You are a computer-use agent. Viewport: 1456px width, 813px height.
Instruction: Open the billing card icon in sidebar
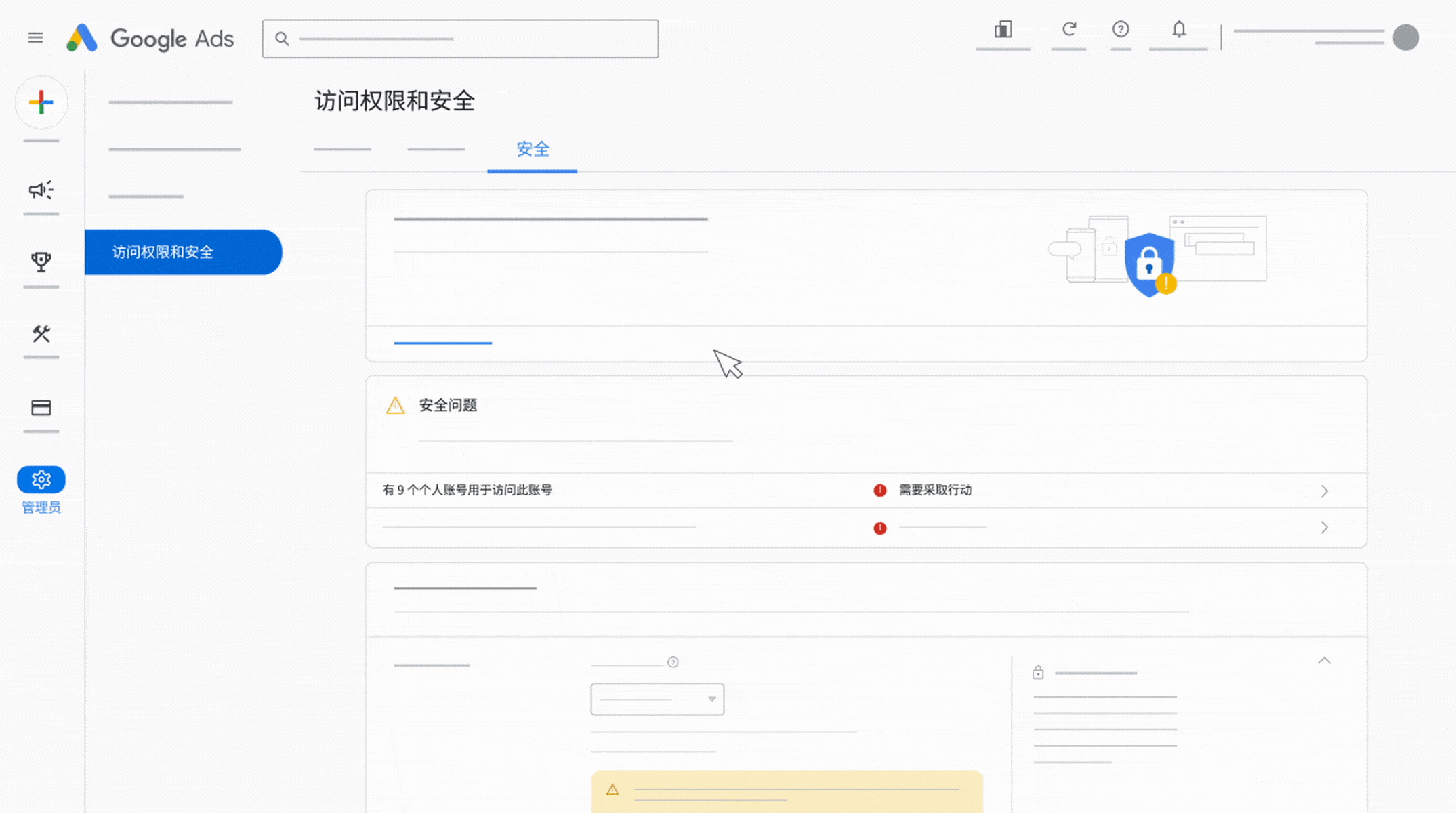pyautogui.click(x=41, y=407)
